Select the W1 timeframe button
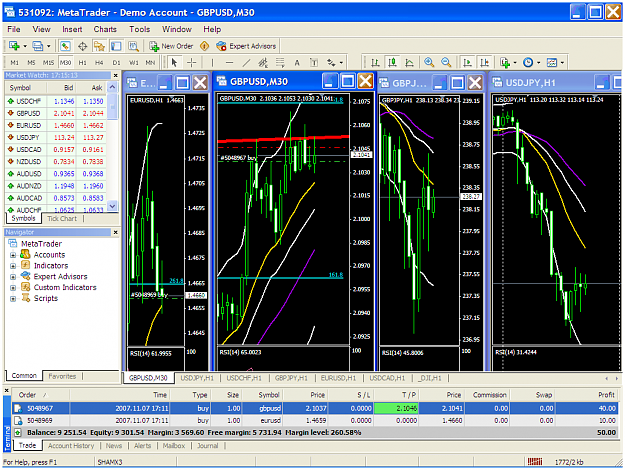Viewport: 625px width, 470px height. 134,63
